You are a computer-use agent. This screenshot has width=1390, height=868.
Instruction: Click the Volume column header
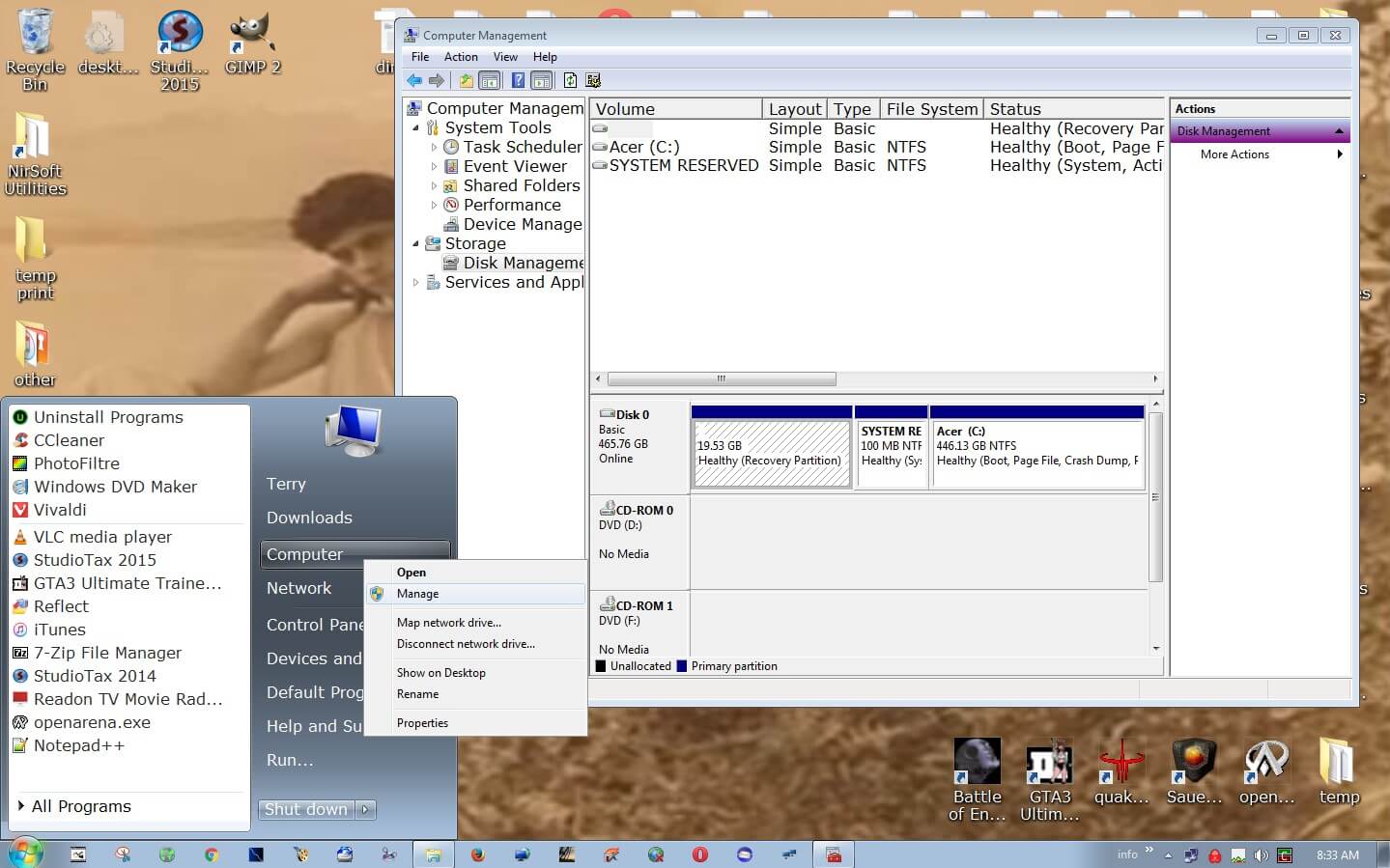(x=676, y=109)
